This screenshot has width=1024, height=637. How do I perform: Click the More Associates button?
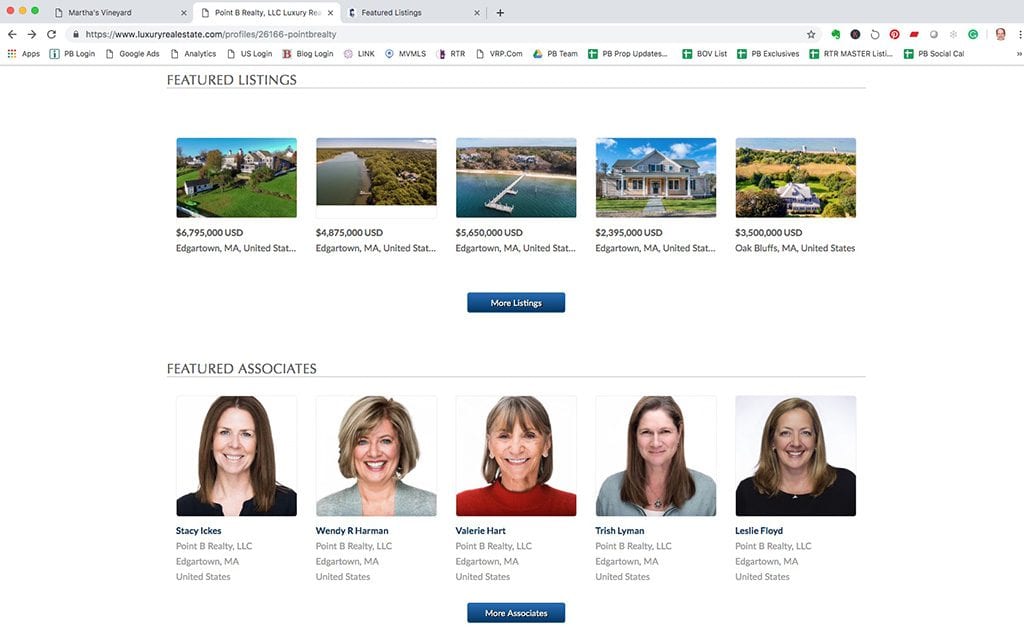click(515, 613)
